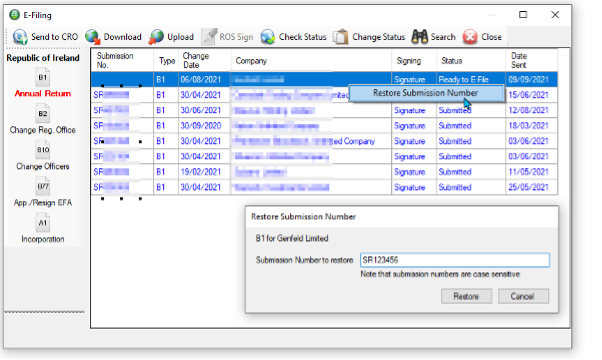
Task: Select the B77 App./Resign EFA icon
Action: (x=43, y=186)
